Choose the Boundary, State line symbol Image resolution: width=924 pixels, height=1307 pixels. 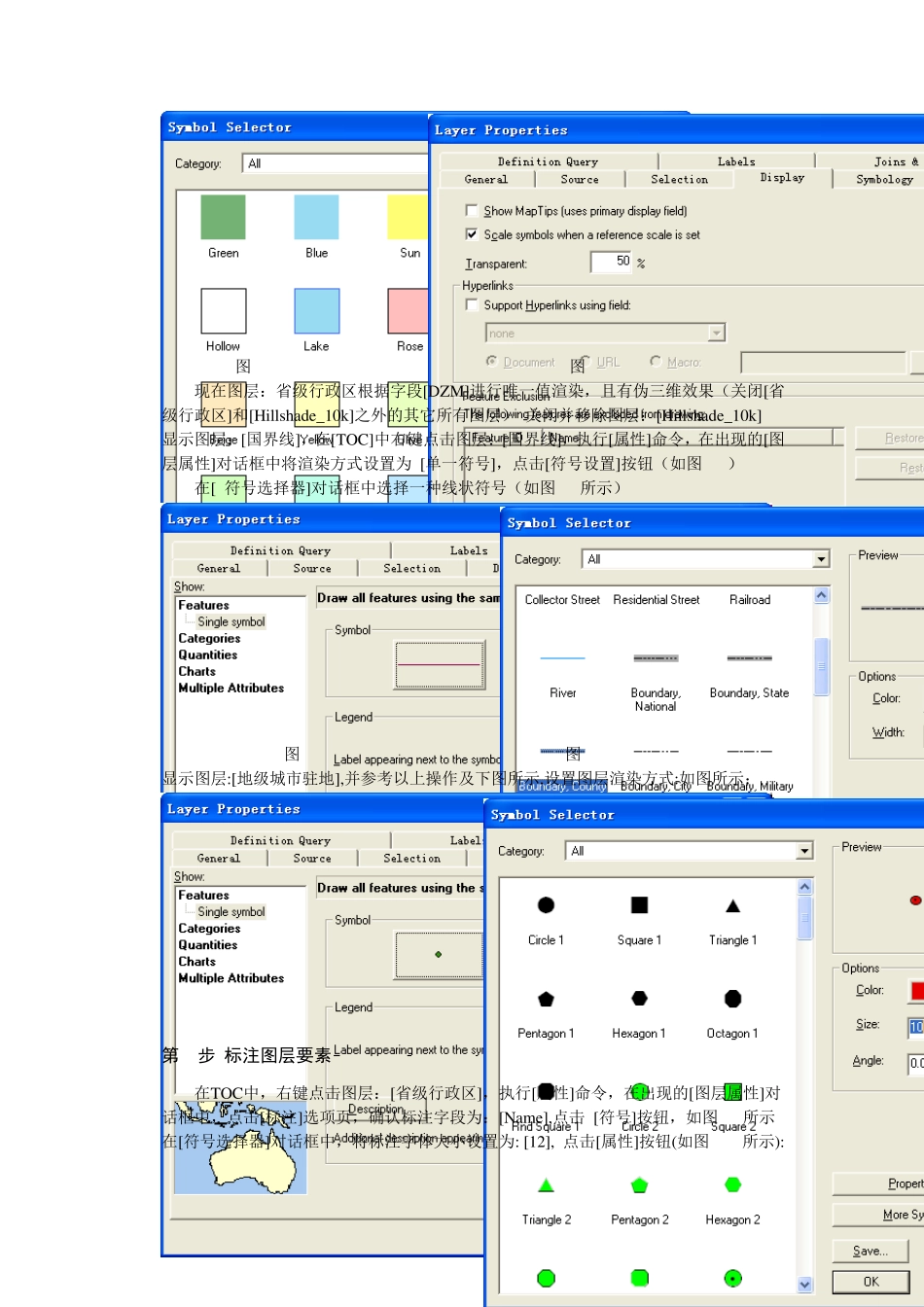click(749, 658)
